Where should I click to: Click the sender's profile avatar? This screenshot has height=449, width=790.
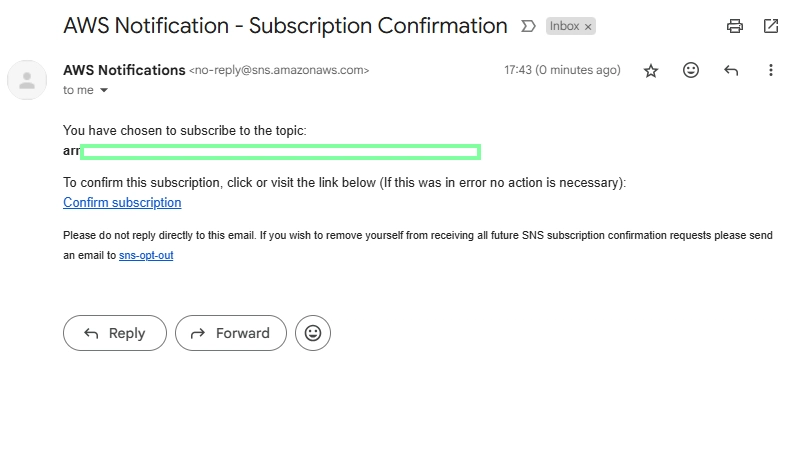[x=27, y=80]
